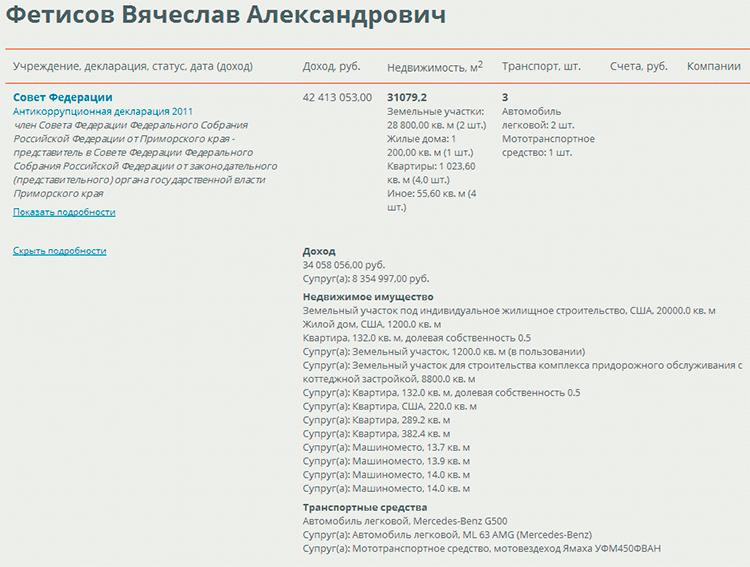Select the real estate total 31079,2
Image resolution: width=750 pixels, height=567 pixels.
(x=407, y=98)
